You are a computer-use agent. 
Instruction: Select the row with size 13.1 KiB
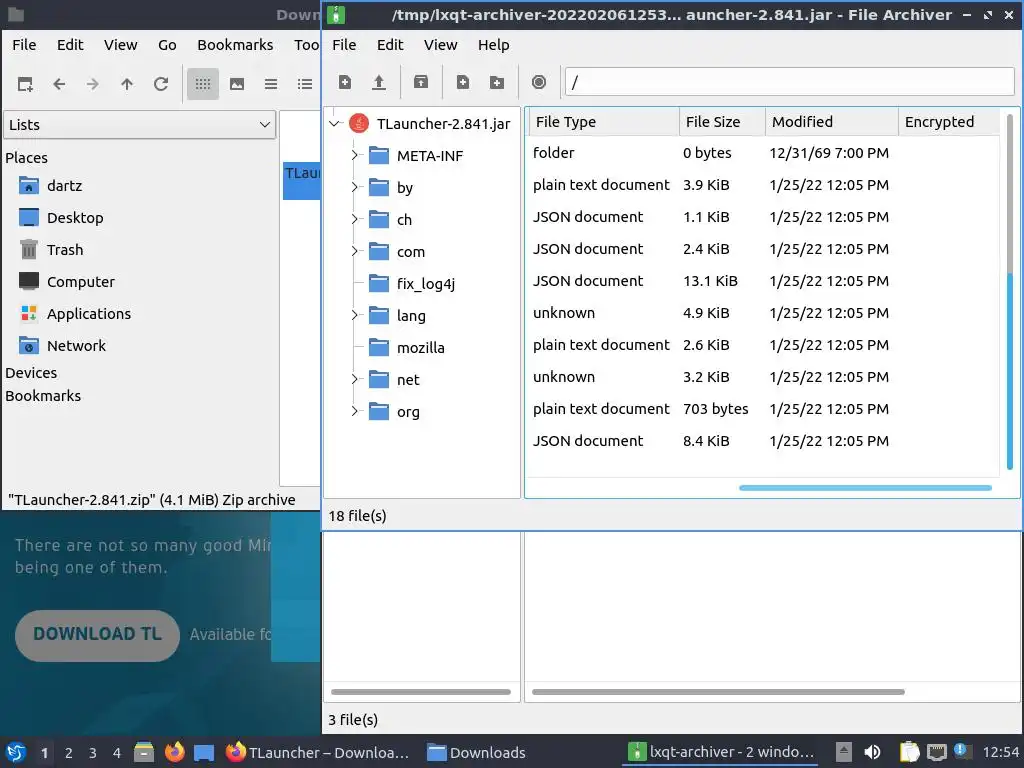(761, 281)
